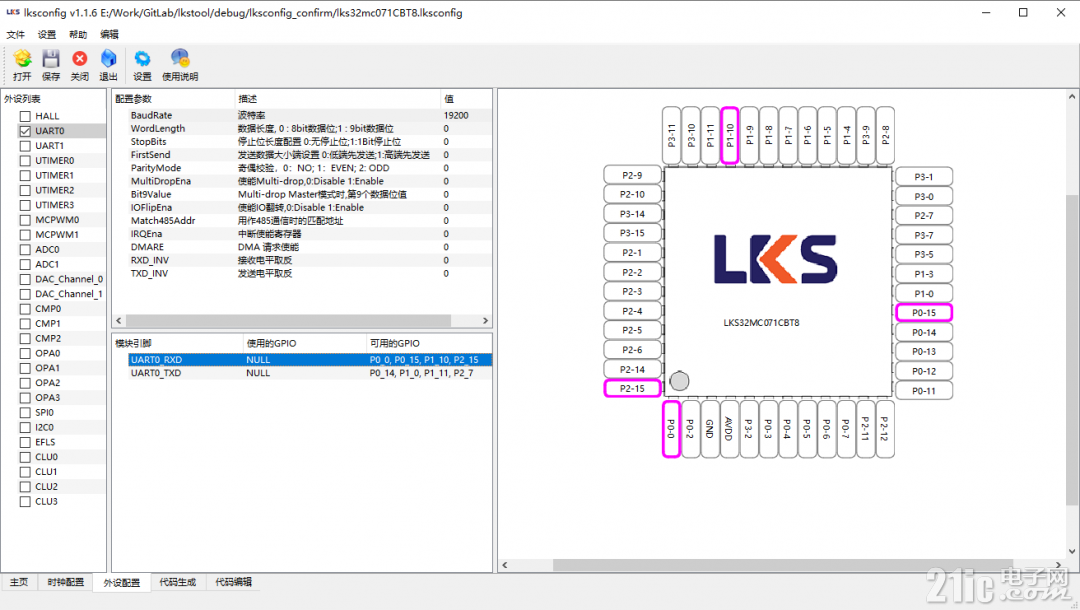Viewport: 1080px width, 610px height.
Task: Click the chip view scroll down arrow
Action: coord(1072,551)
